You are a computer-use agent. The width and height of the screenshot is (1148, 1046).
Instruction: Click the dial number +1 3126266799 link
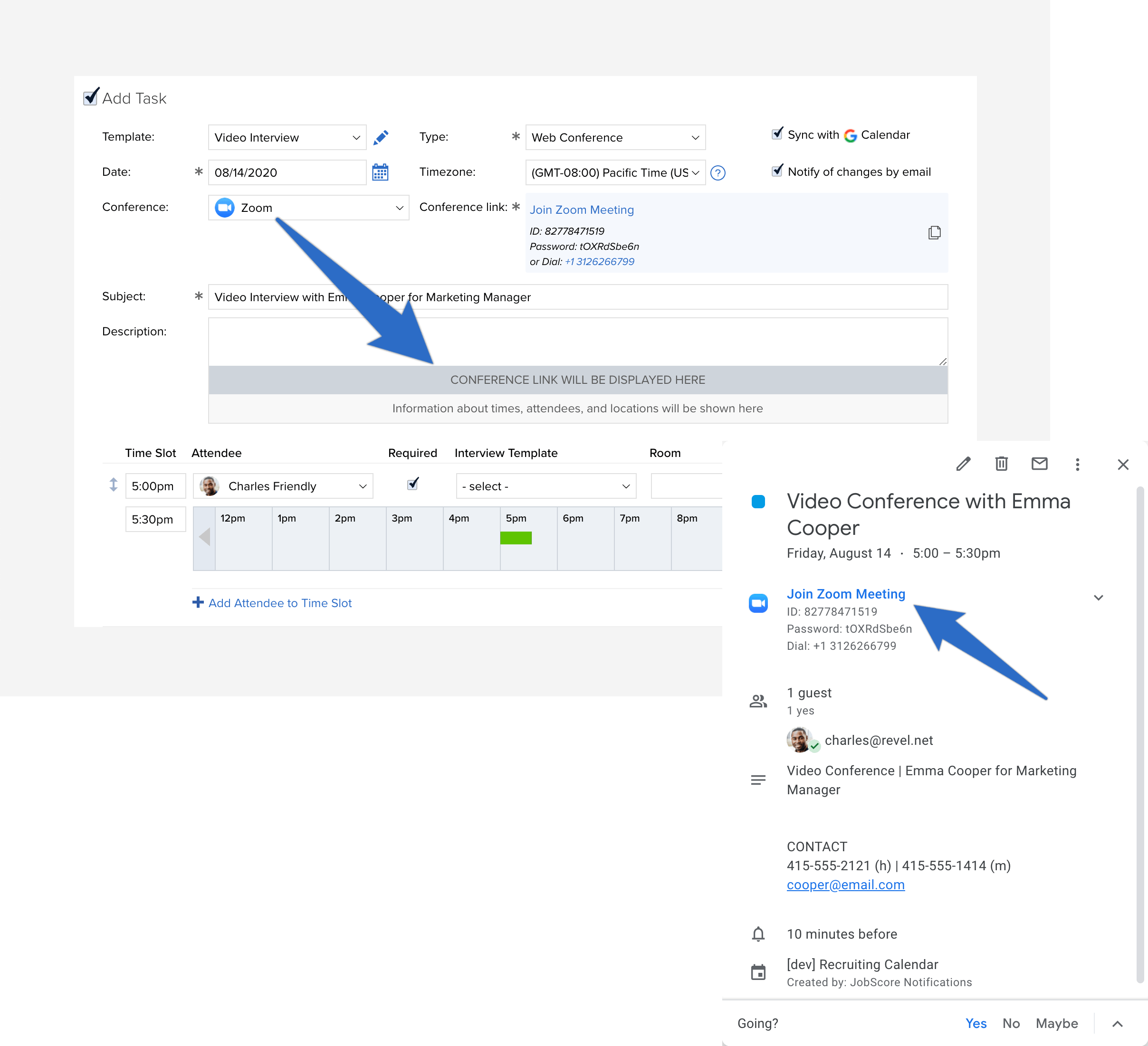pos(600,261)
